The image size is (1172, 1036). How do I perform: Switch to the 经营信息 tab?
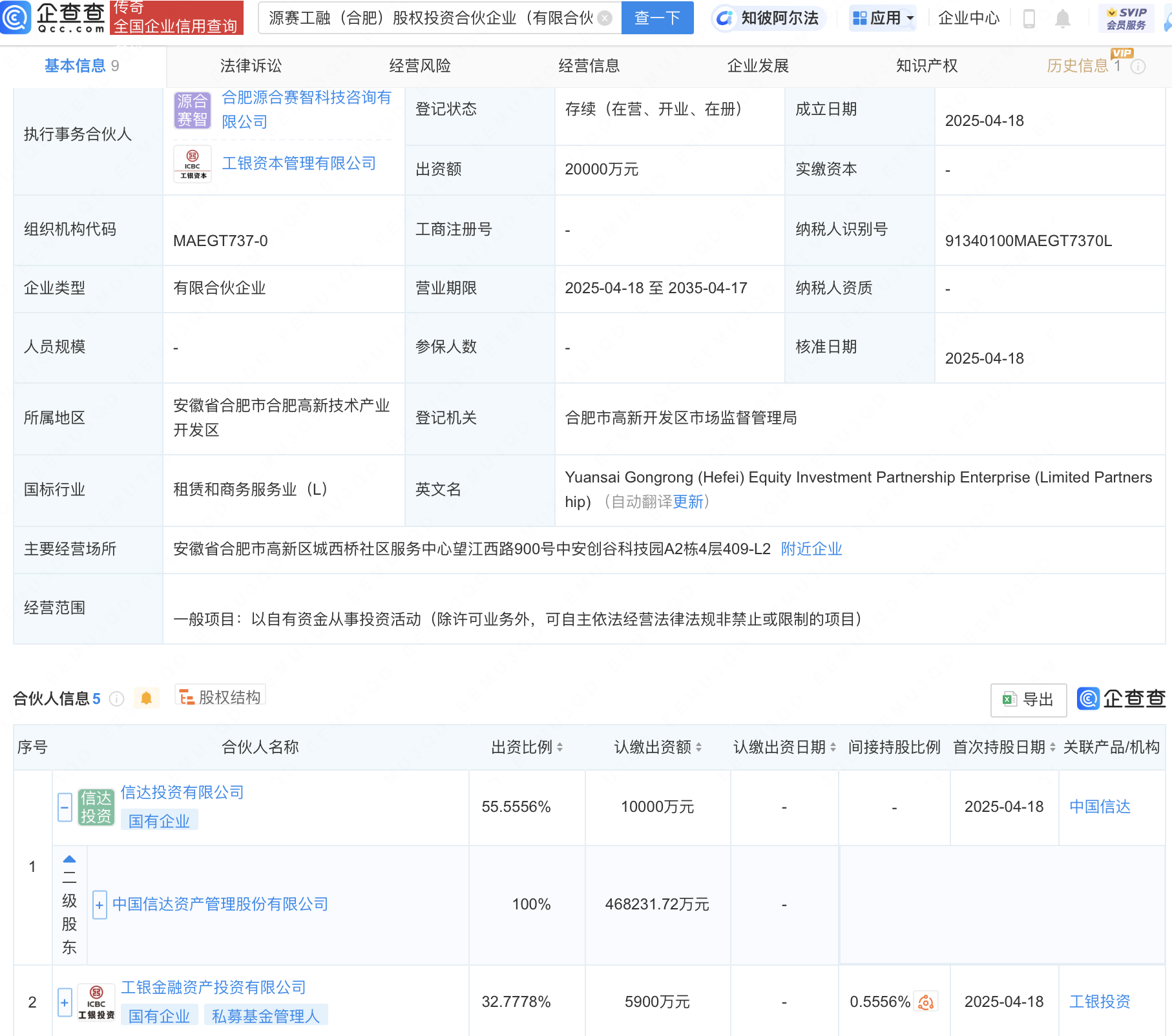tap(589, 66)
